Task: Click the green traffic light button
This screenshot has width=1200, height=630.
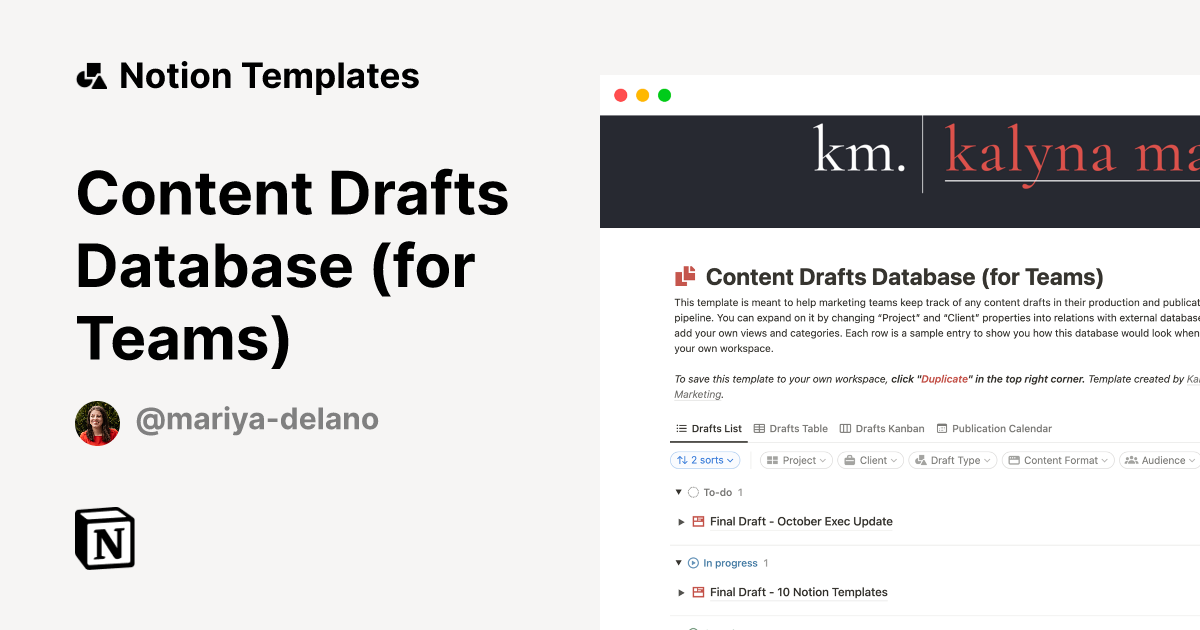Action: click(x=663, y=94)
